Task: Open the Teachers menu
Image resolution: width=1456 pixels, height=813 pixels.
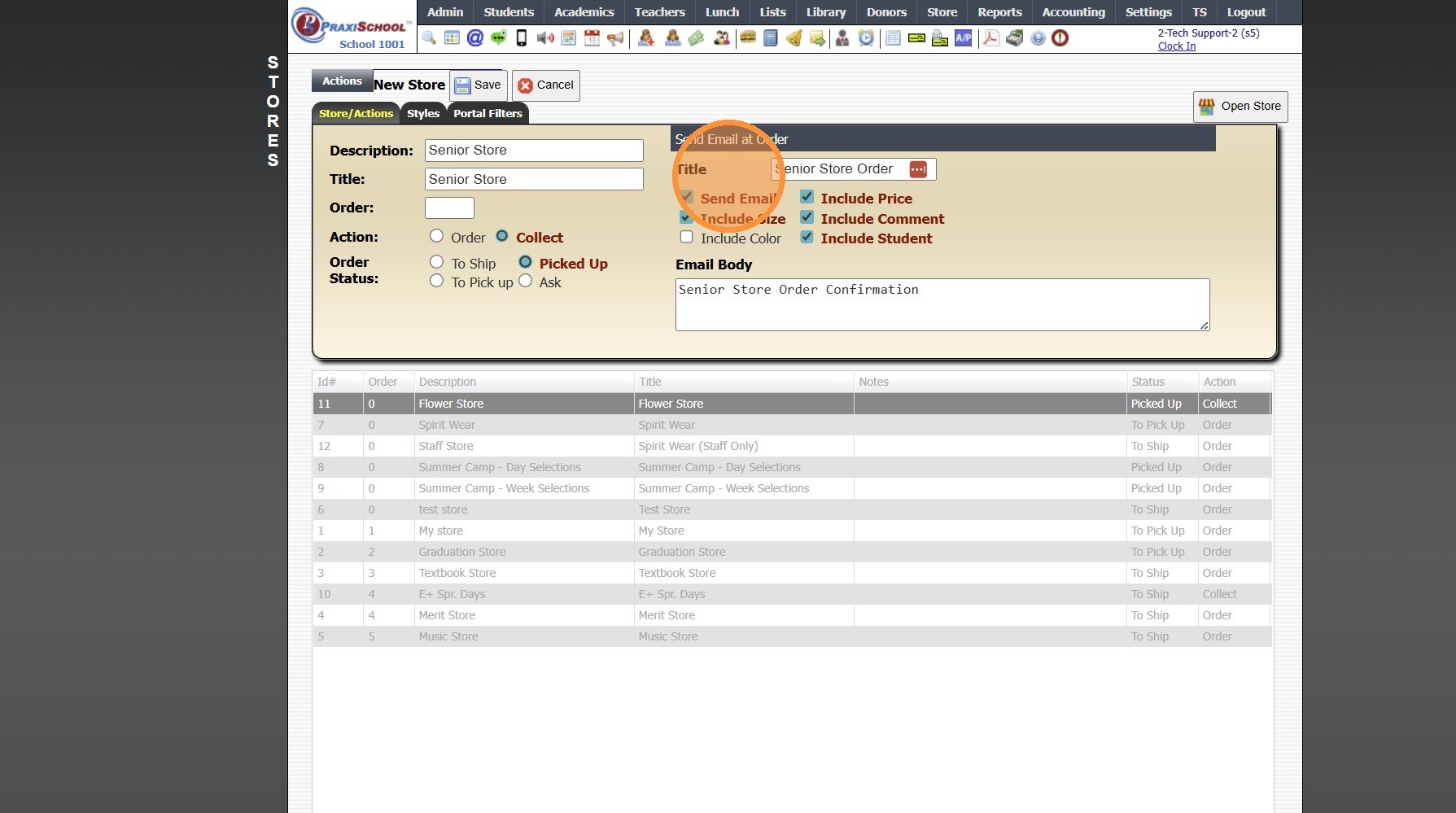Action: pos(660,12)
